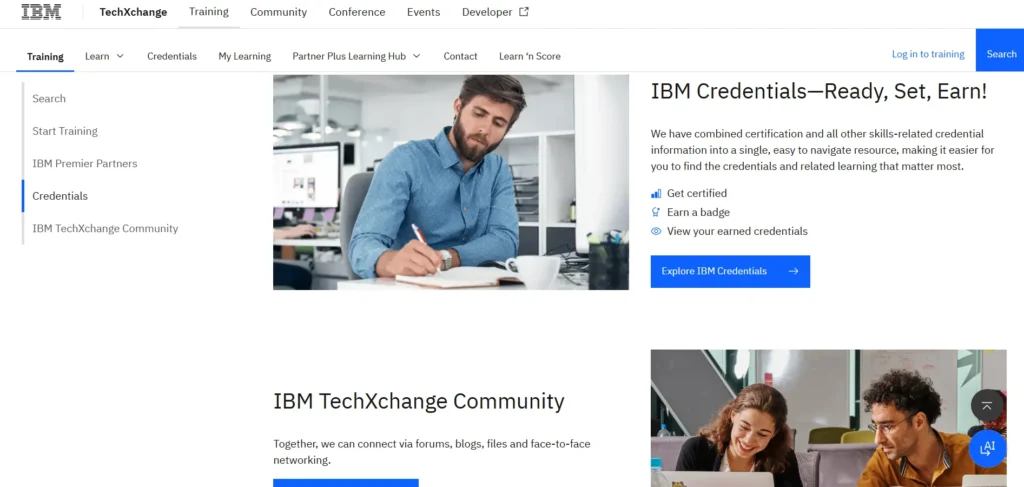Open the AI assistant chat bubble
The image size is (1024, 487).
(987, 448)
